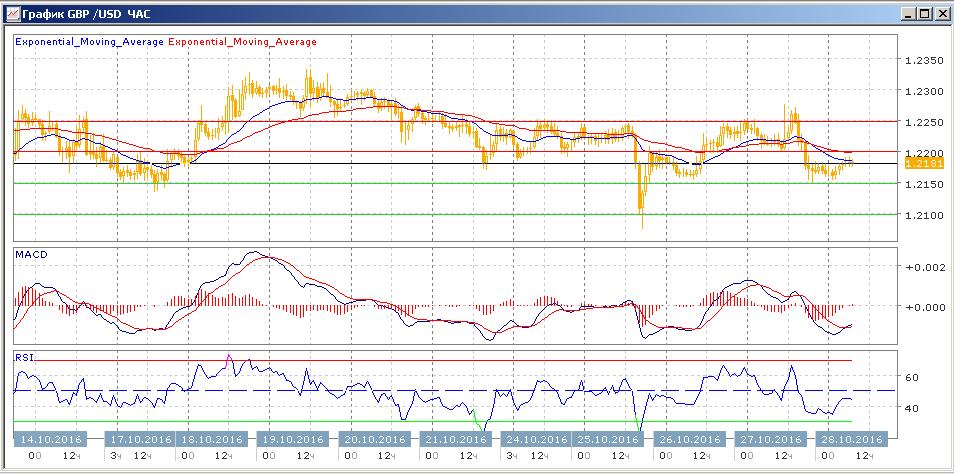This screenshot has height=475, width=956.
Task: Select the blue Exponential_Moving_Average legend label
Action: click(x=90, y=42)
